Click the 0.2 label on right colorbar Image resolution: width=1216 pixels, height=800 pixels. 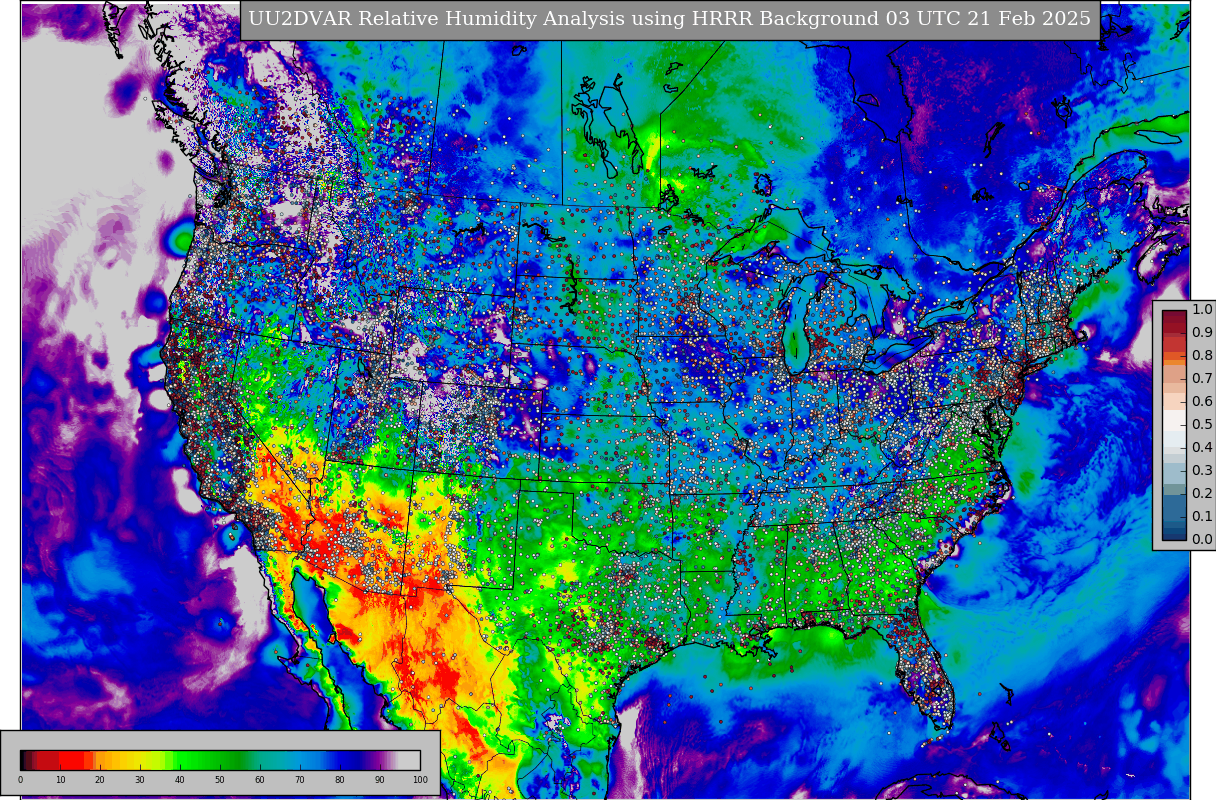1202,494
